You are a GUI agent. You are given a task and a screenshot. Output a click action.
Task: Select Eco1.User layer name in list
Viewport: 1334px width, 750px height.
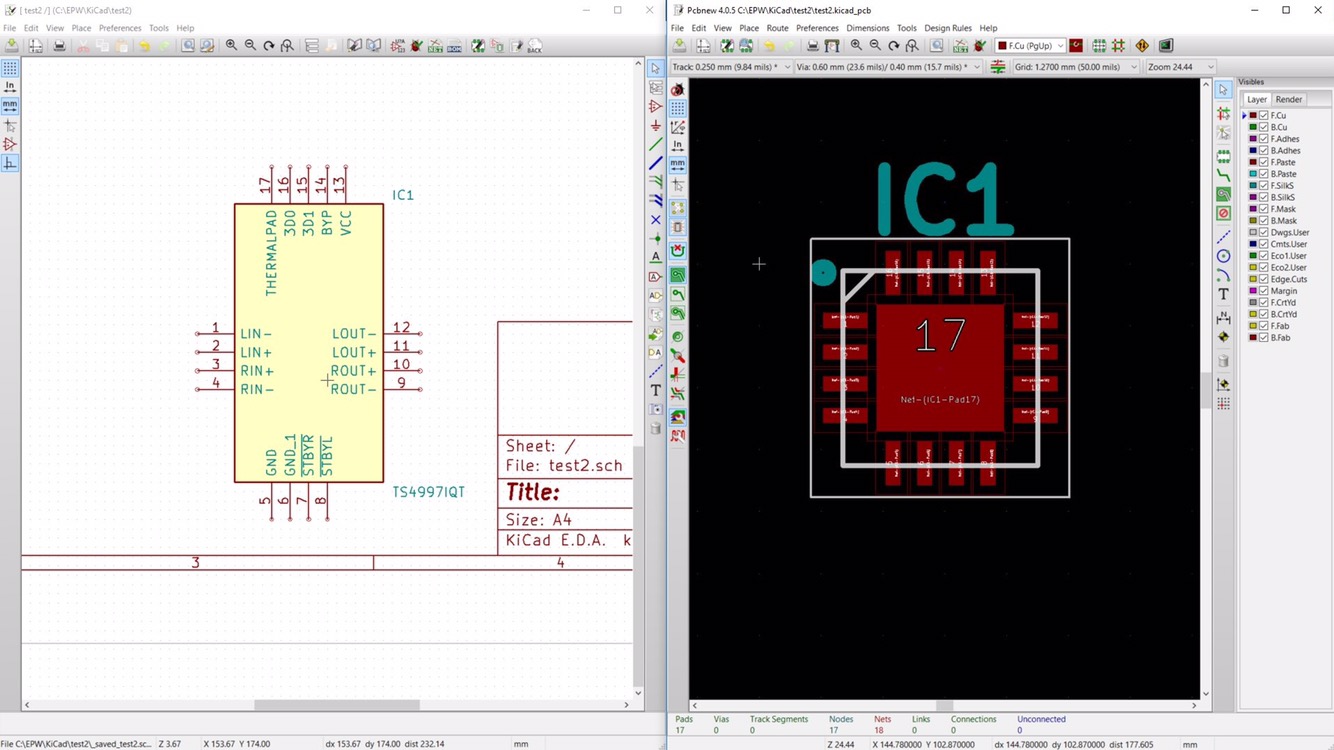click(x=1289, y=256)
